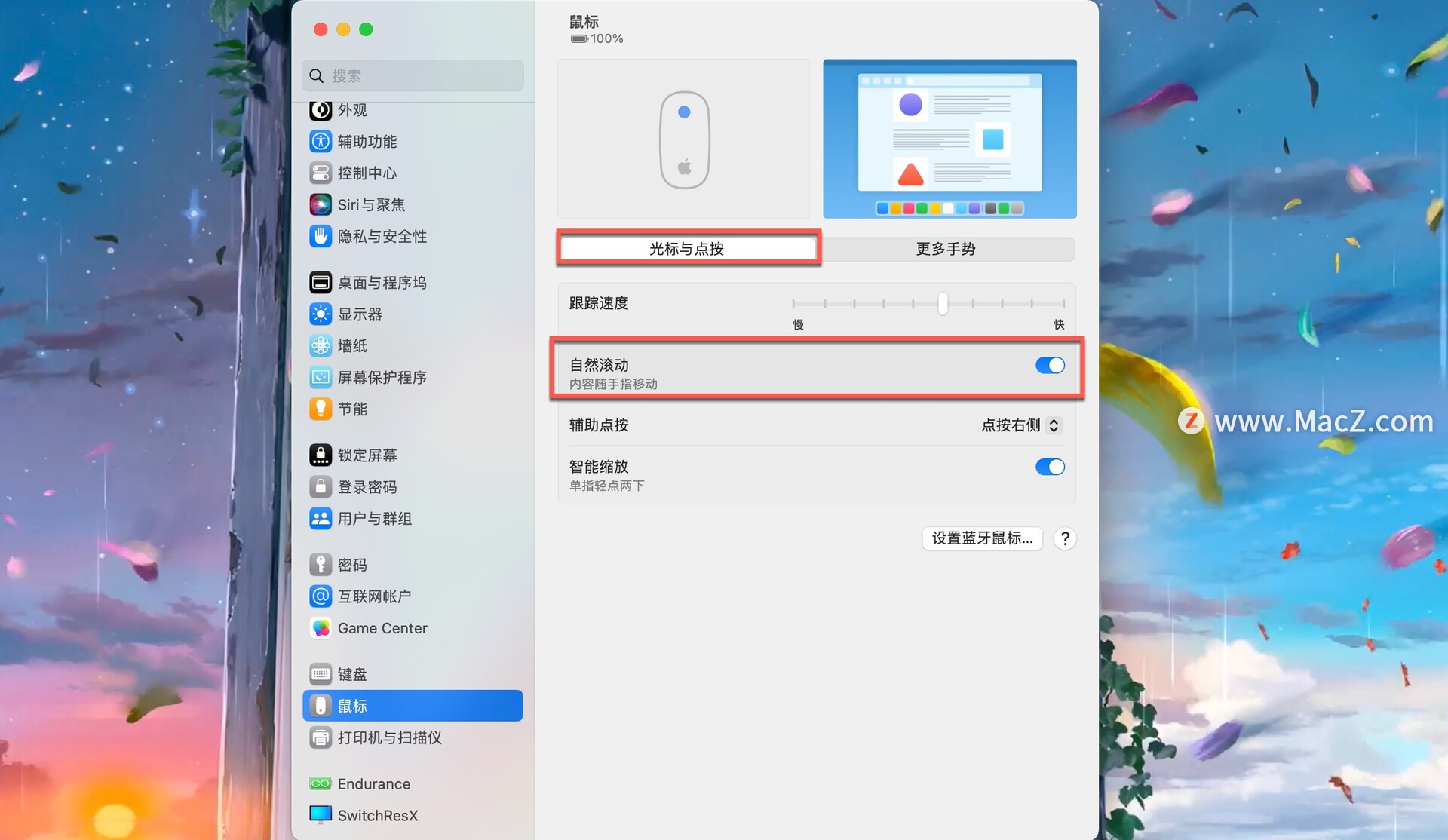Click the search field magnifier in sidebar
This screenshot has width=1448, height=840.
point(316,75)
